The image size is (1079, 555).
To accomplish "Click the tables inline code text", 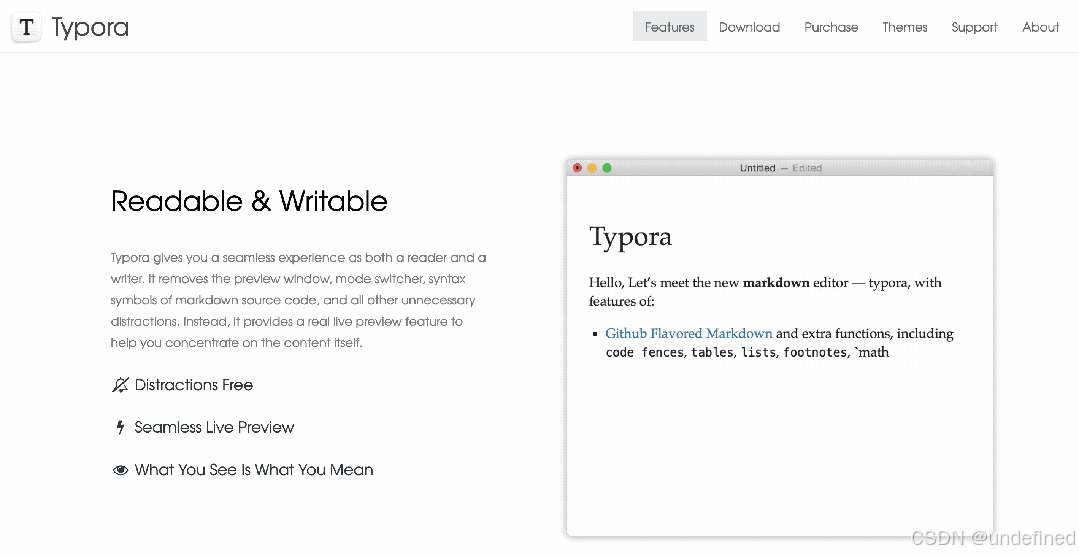I will (712, 353).
